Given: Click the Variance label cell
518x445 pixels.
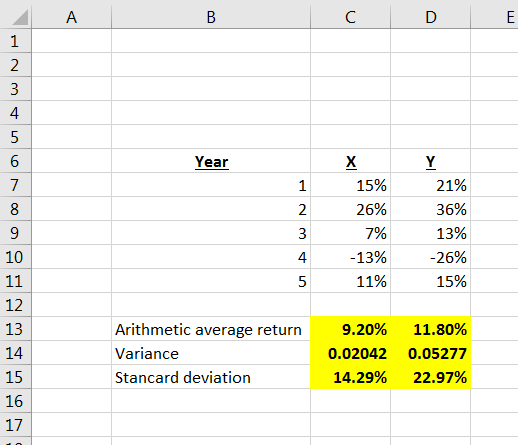Looking at the screenshot, I should coord(211,353).
